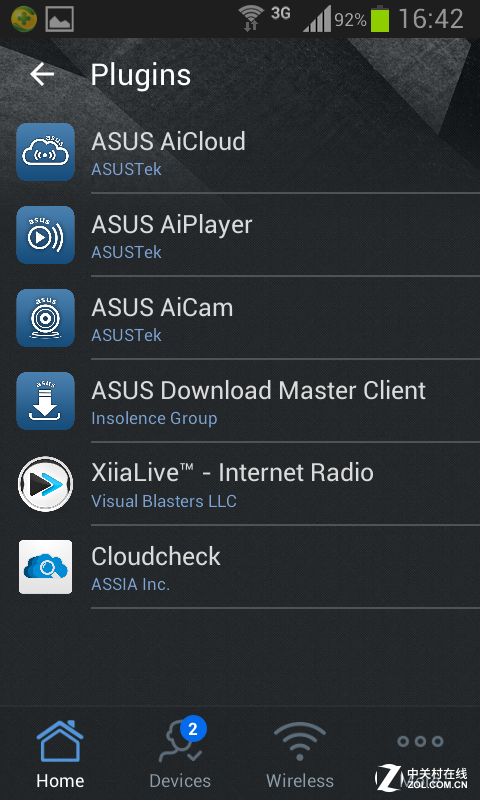Switch to the Wireless tab
Screen dimensions: 480x800
[300, 755]
